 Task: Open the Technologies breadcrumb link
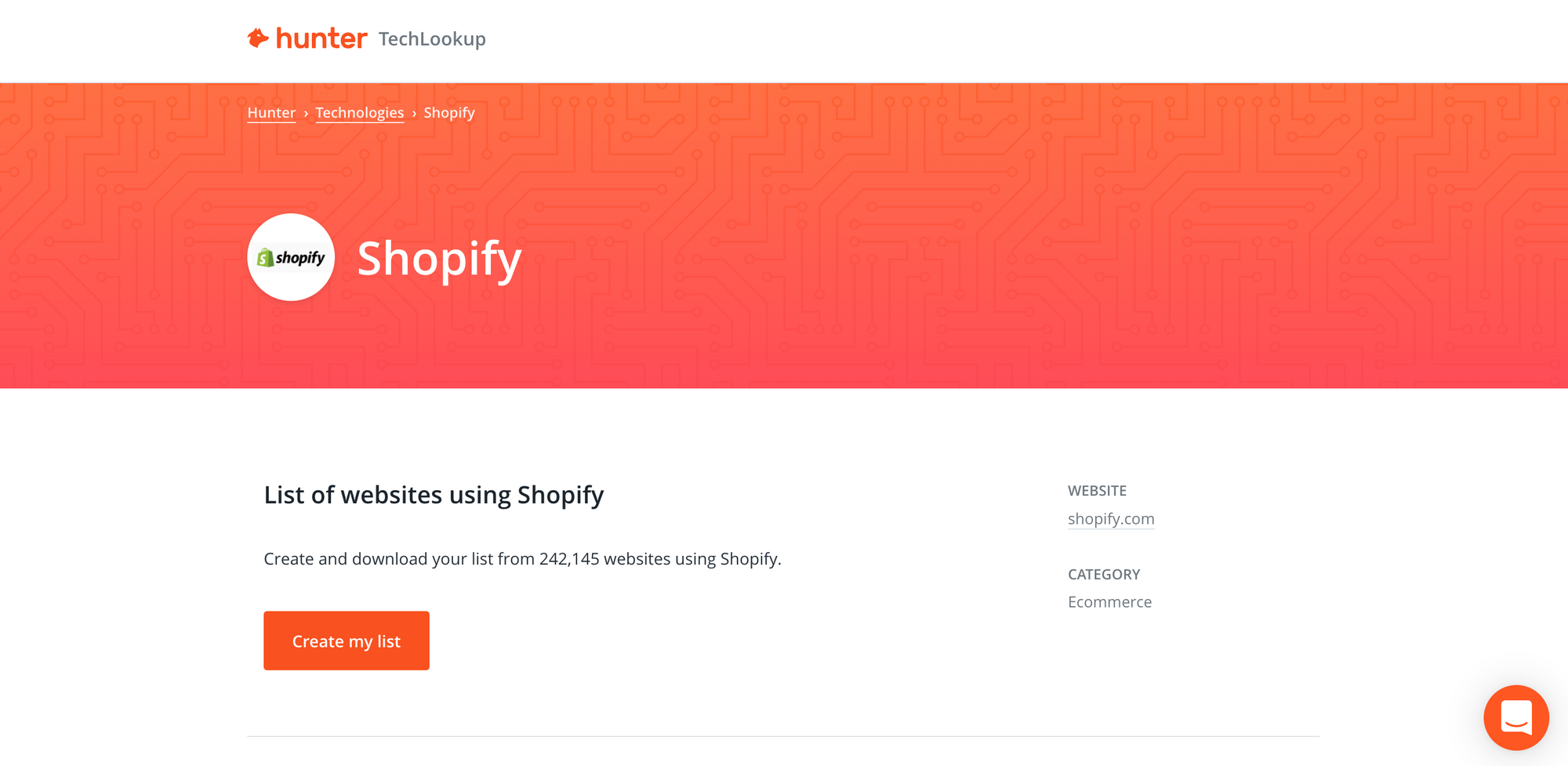360,113
